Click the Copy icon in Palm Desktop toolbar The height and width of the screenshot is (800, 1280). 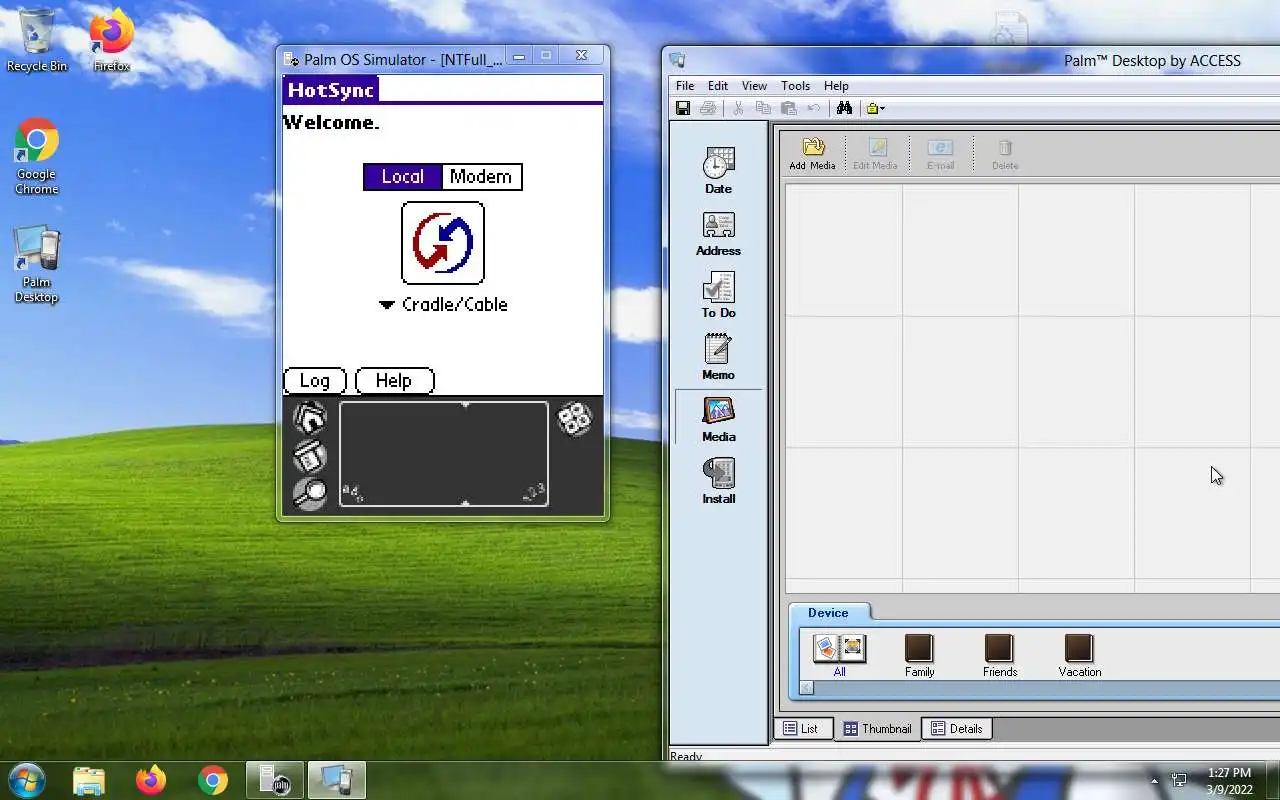763,108
